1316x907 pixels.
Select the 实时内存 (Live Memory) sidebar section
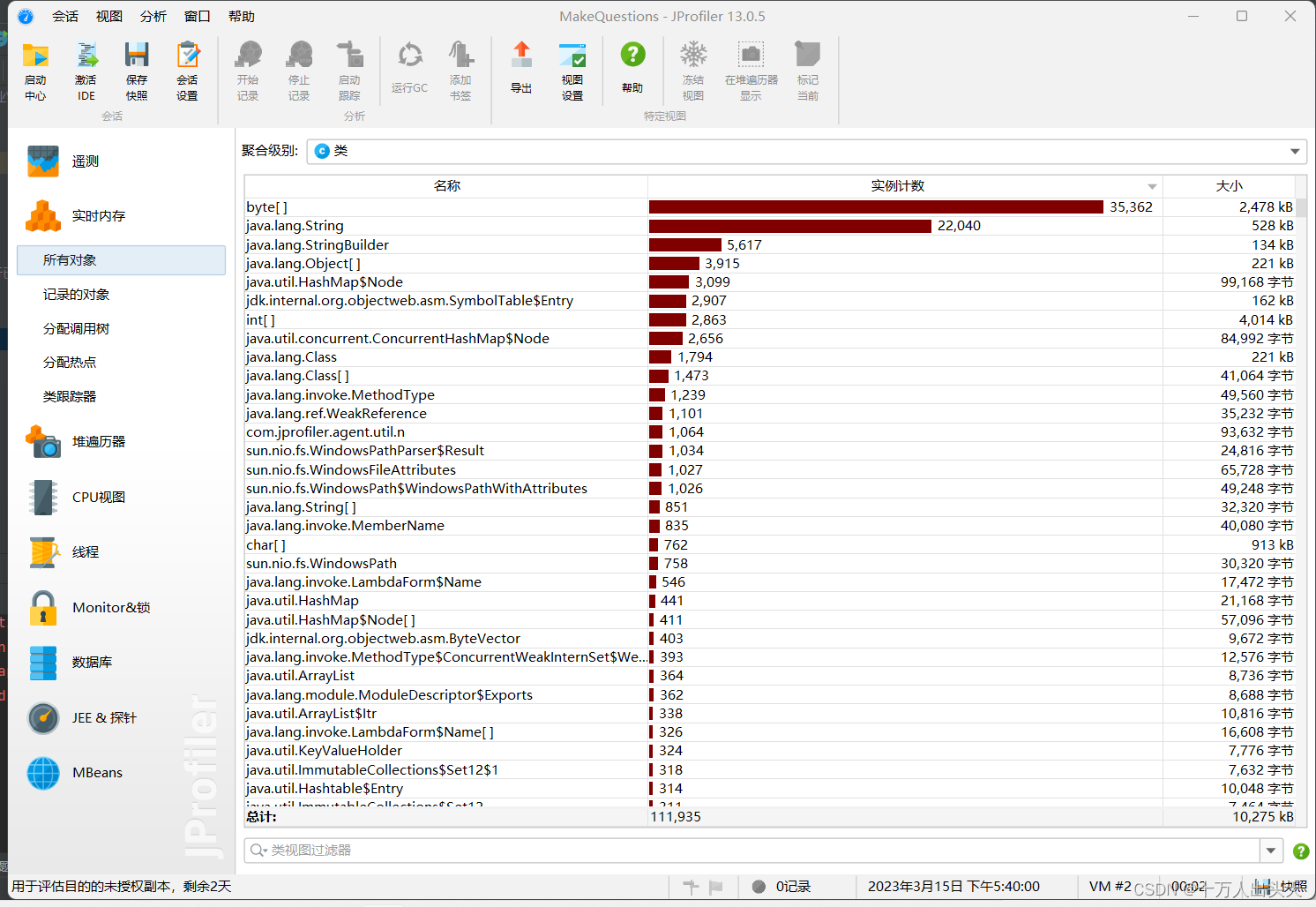point(121,216)
